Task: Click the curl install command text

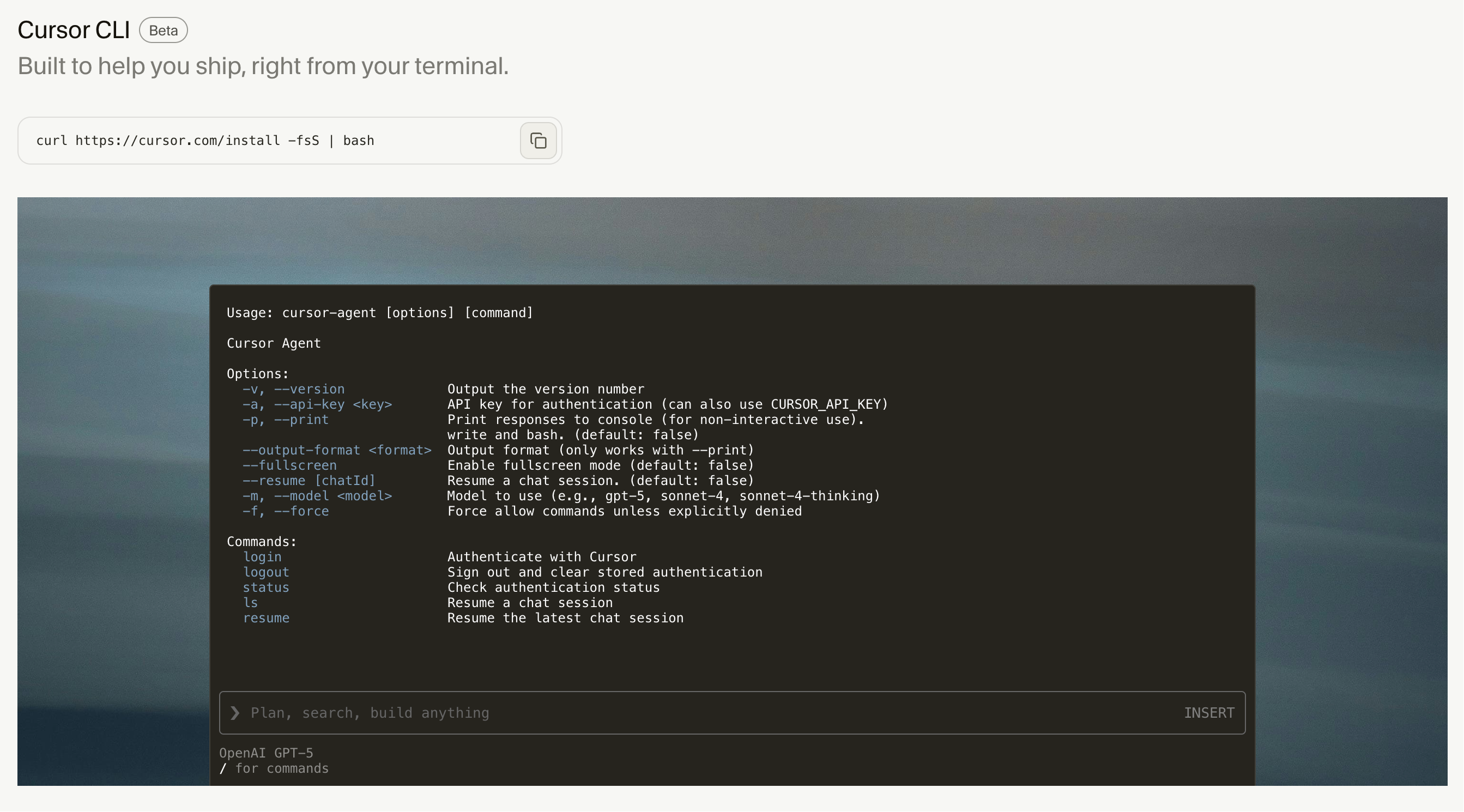Action: pyautogui.click(x=205, y=141)
